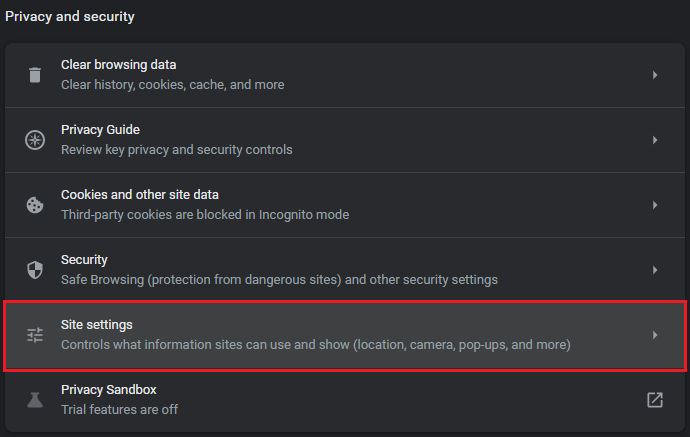Click the Site settings right arrow
690x437 pixels.
point(655,335)
